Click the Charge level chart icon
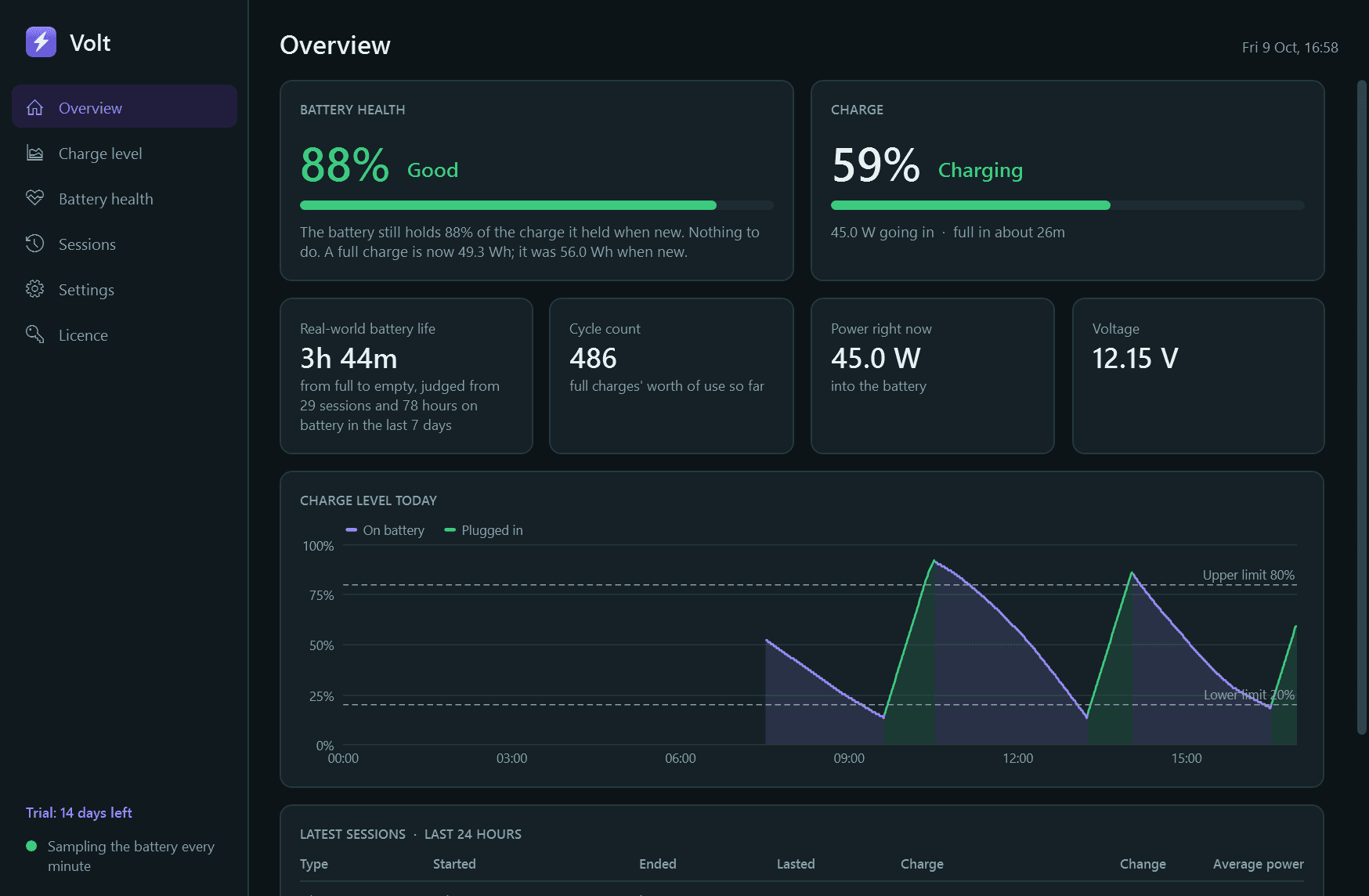Image resolution: width=1369 pixels, height=896 pixels. point(34,153)
